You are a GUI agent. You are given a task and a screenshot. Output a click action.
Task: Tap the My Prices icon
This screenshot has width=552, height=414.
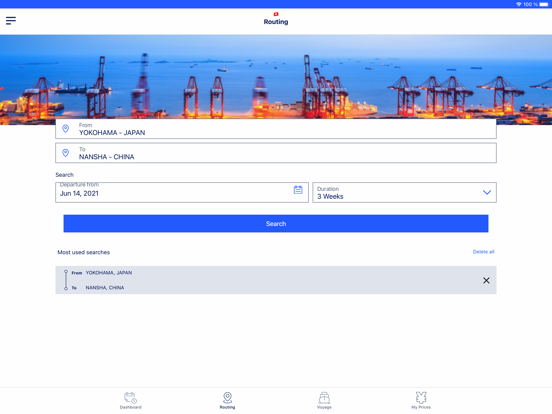[421, 398]
